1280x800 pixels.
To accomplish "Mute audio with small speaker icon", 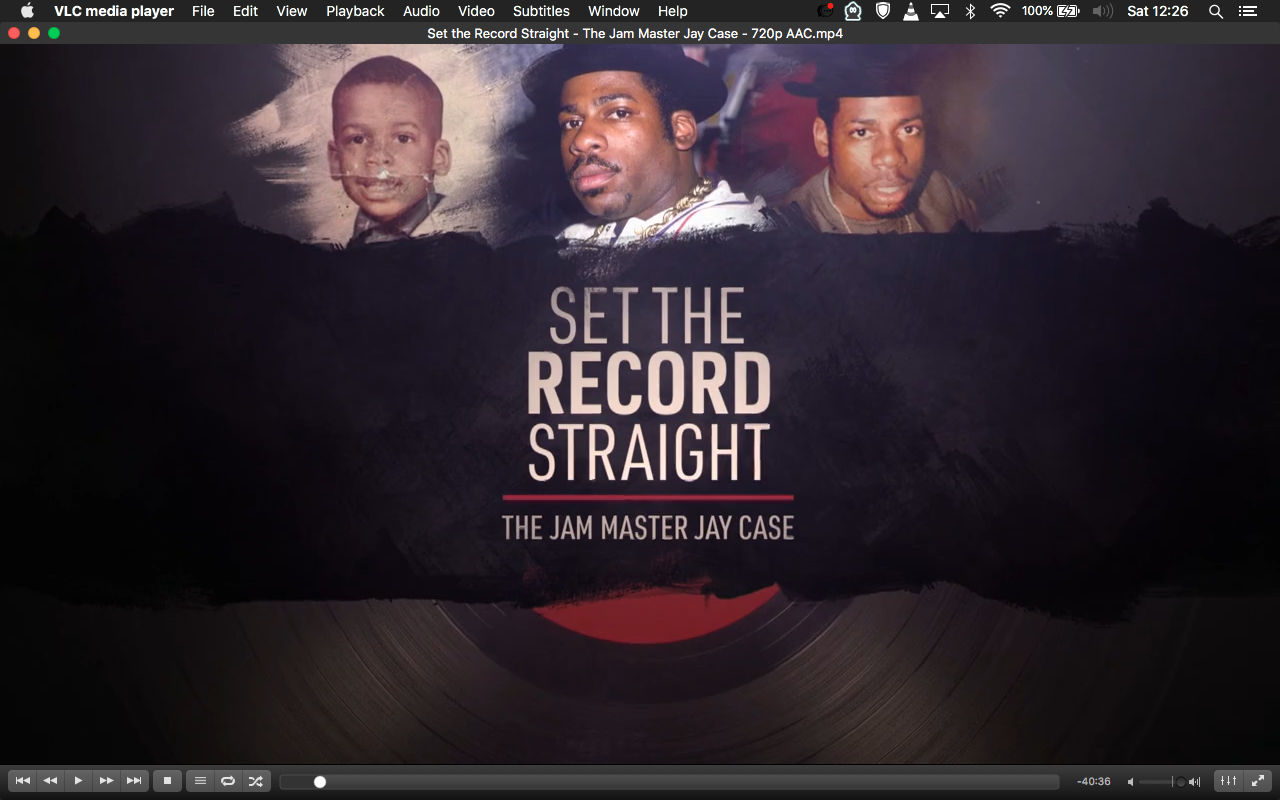I will click(x=1131, y=782).
